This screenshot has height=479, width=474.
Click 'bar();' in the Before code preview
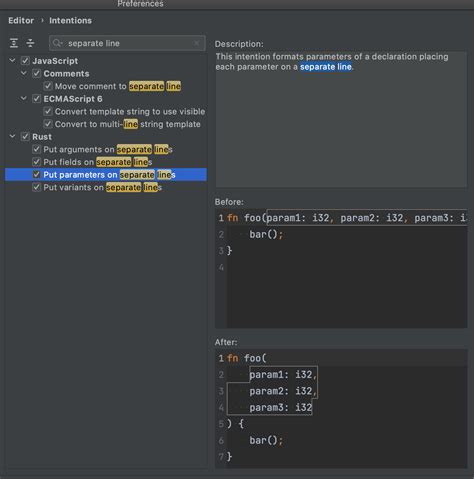point(266,234)
